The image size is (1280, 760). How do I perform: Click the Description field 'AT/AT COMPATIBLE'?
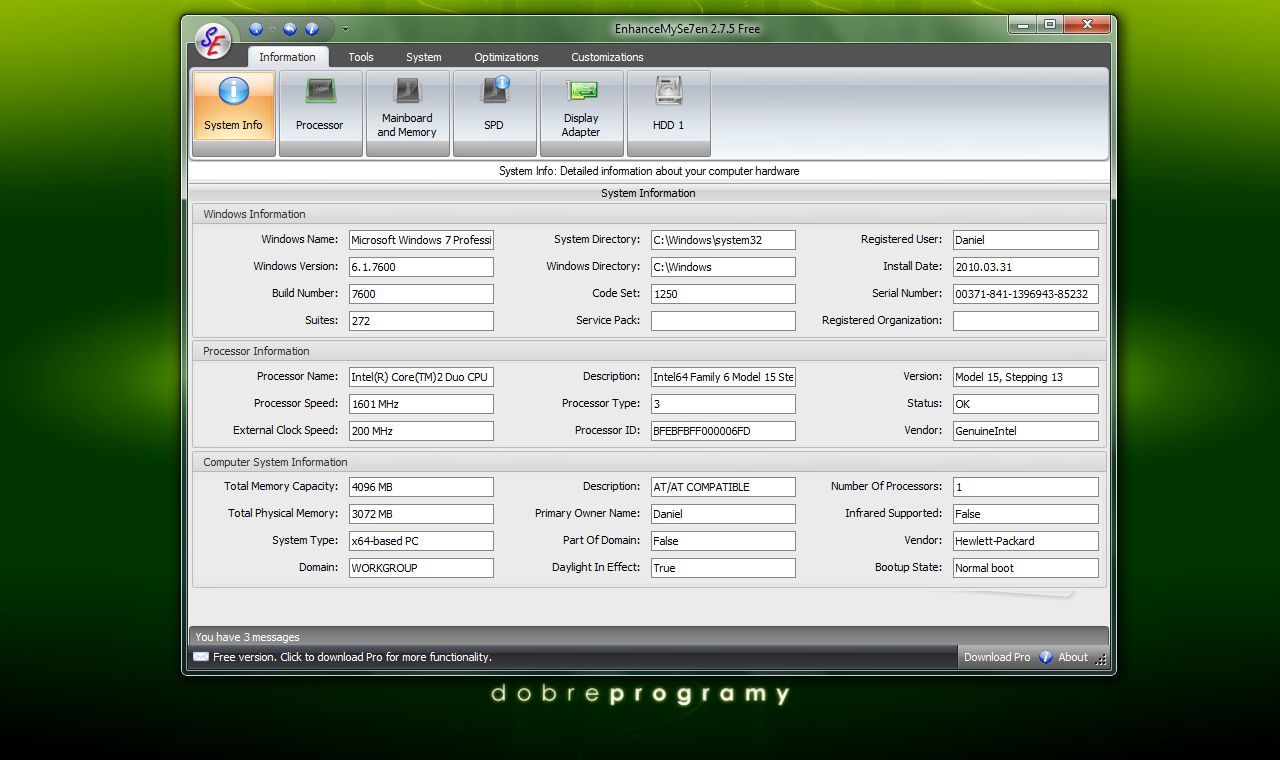pyautogui.click(x=723, y=487)
